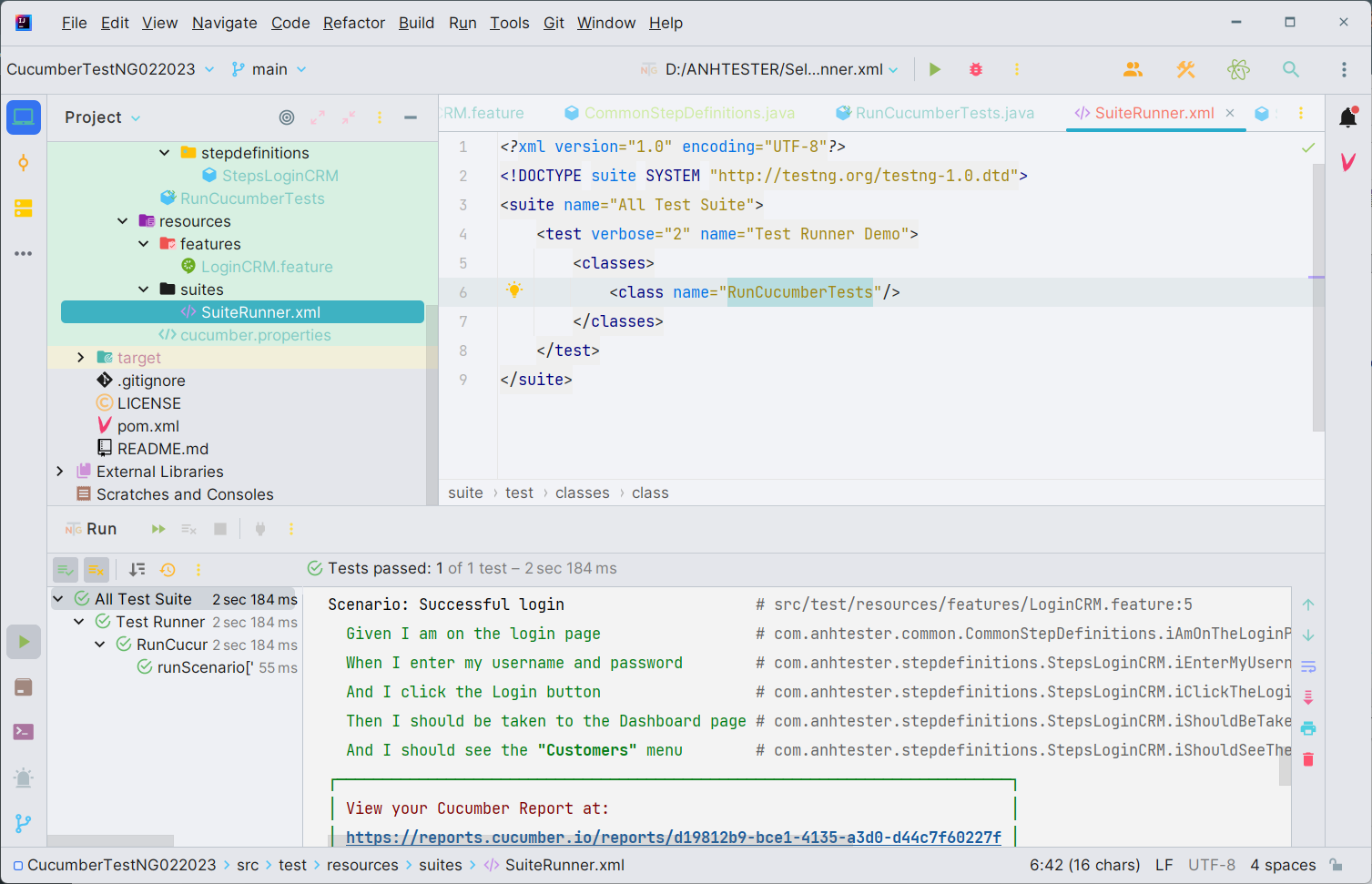Viewport: 1372px width, 884px height.
Task: Open the Refactor menu
Action: point(353,23)
